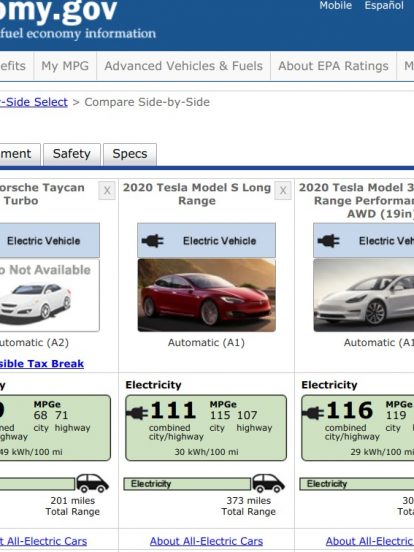Open the Mobile site link
The height and width of the screenshot is (552, 414).
335,6
